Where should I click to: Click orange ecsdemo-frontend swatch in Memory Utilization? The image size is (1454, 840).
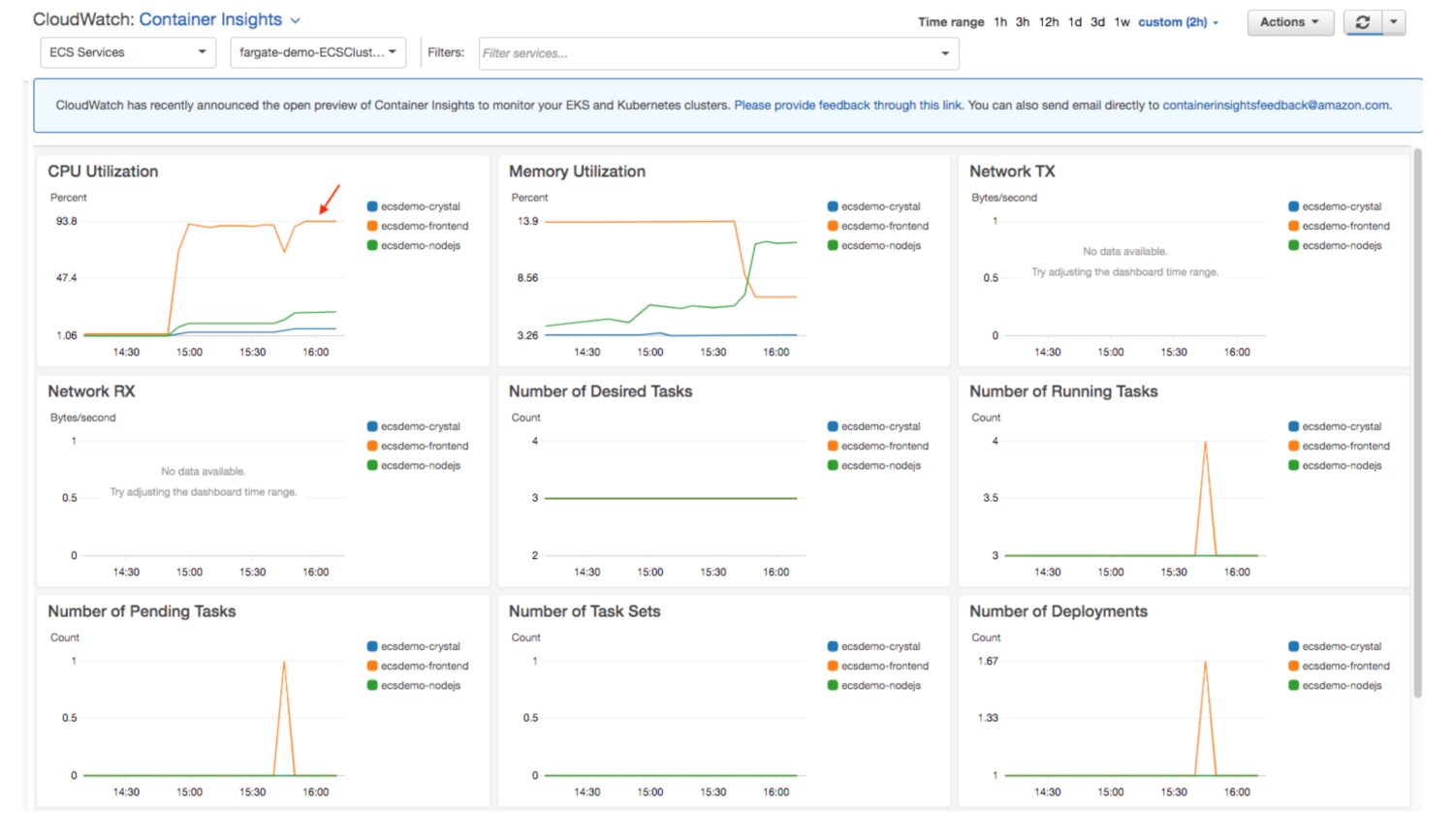[x=833, y=226]
